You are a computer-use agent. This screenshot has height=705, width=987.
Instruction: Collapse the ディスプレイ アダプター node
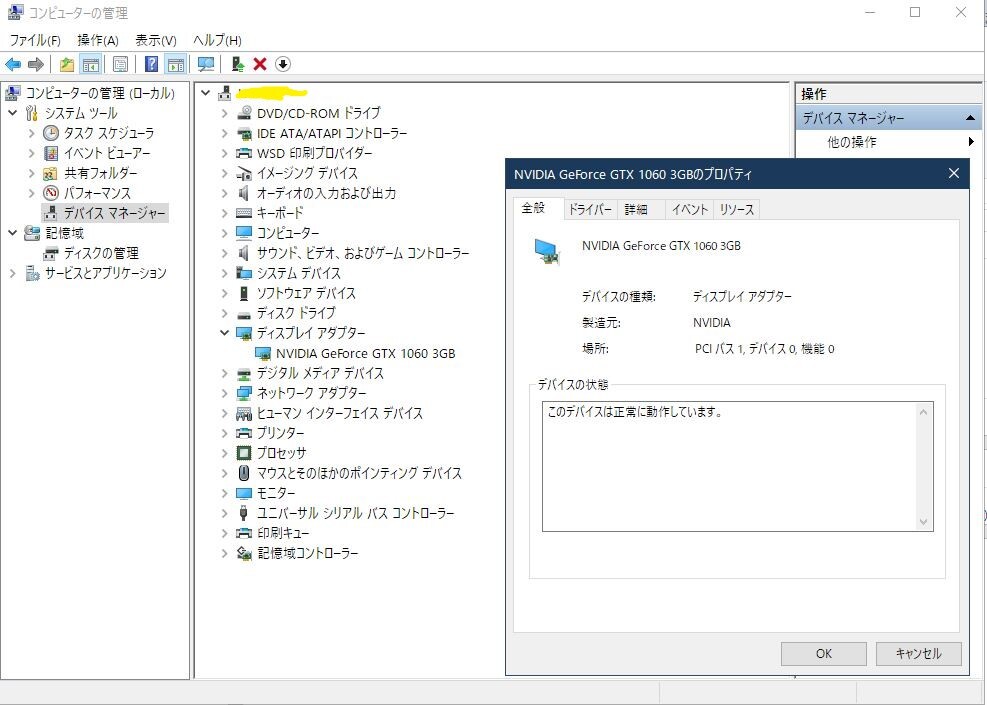pos(225,333)
